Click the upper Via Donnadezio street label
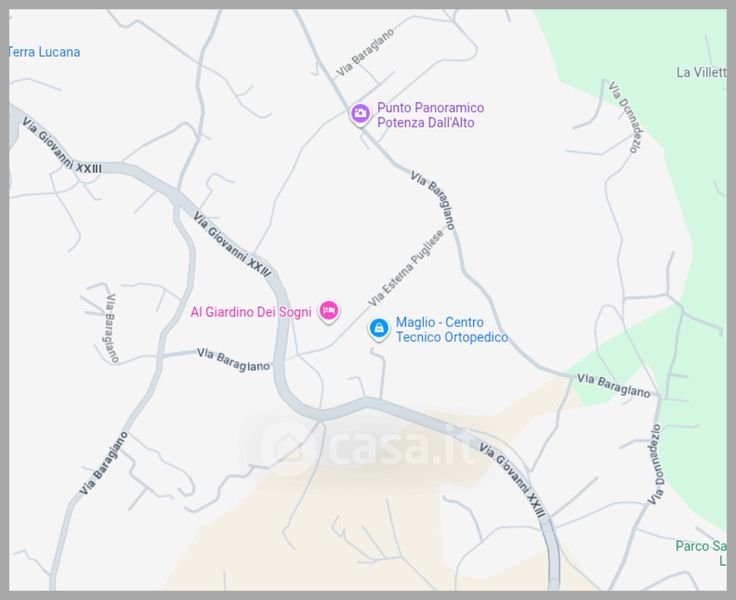The width and height of the screenshot is (736, 600). (627, 117)
